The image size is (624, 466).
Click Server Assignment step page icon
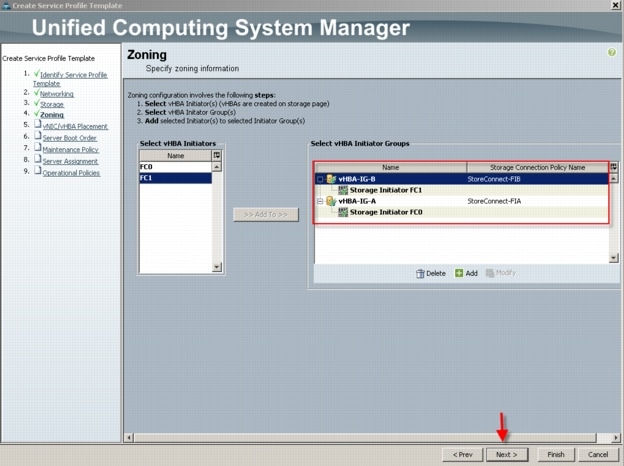tap(37, 159)
